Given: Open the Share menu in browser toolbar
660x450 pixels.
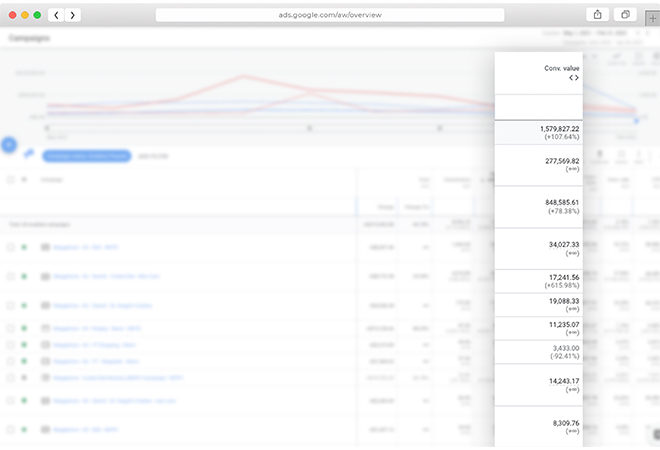Looking at the screenshot, I should pyautogui.click(x=598, y=15).
